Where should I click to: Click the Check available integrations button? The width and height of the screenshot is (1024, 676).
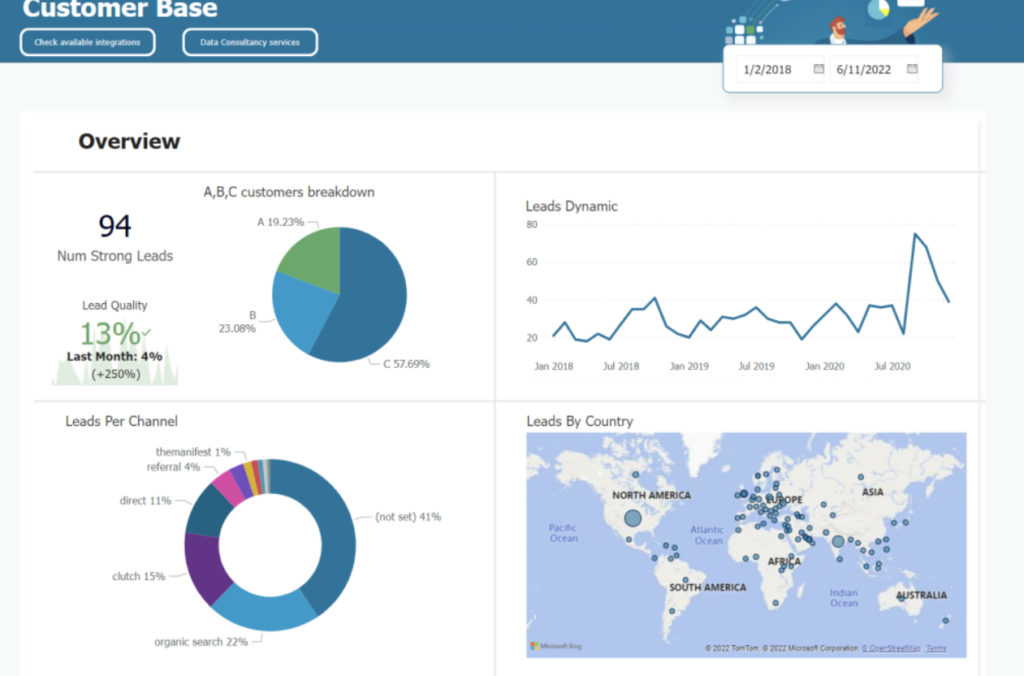(x=88, y=42)
